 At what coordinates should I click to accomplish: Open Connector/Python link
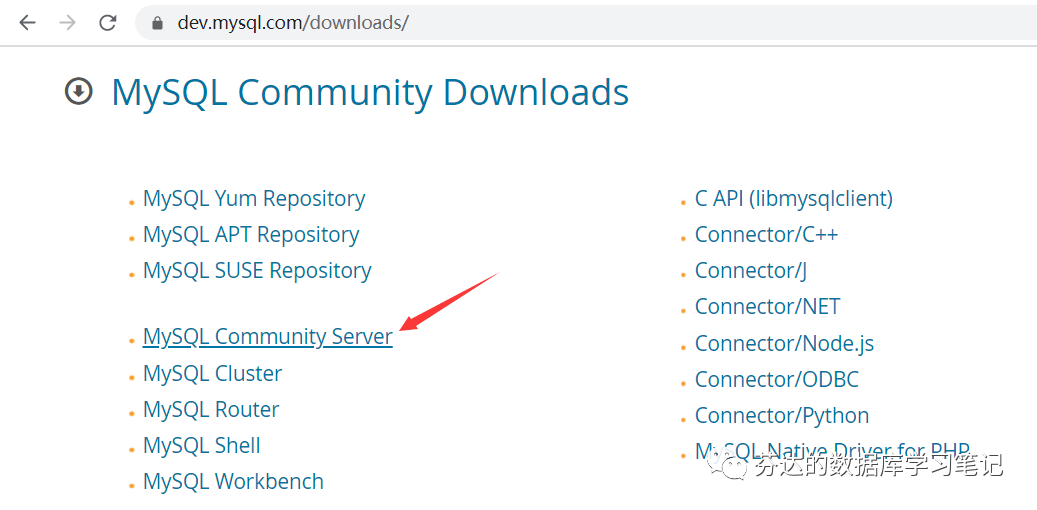782,416
